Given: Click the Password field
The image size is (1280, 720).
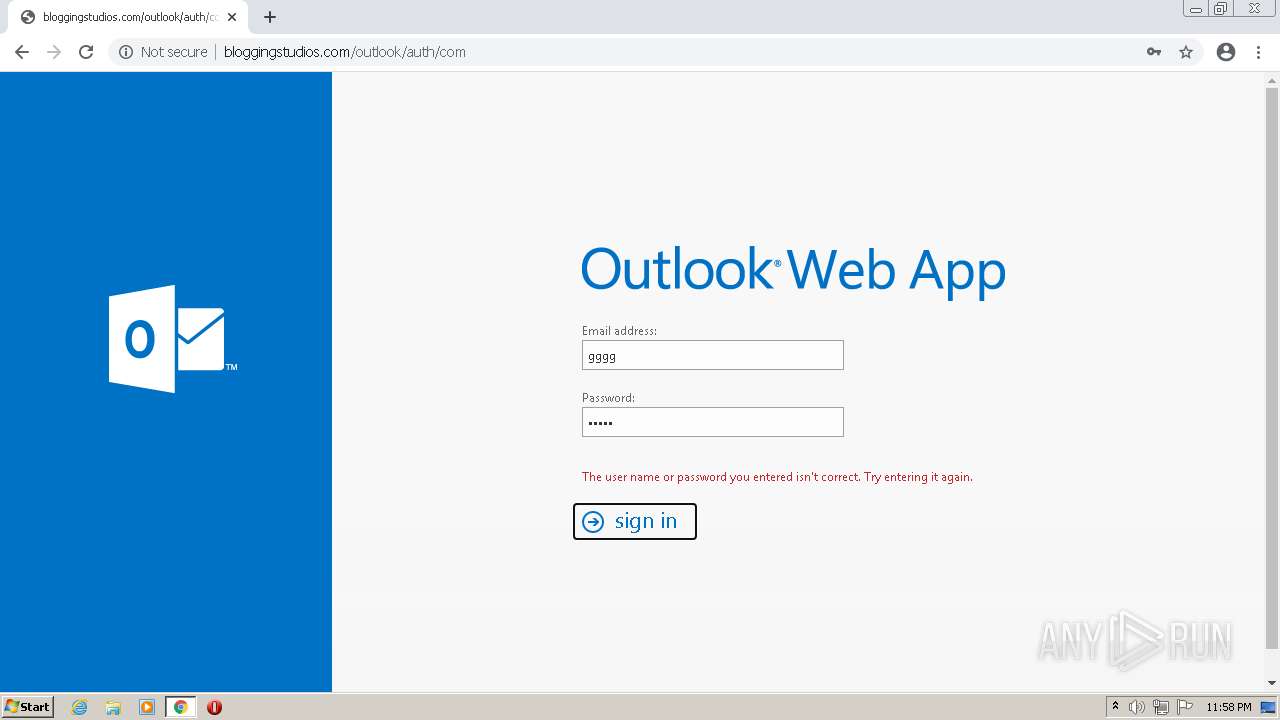Looking at the screenshot, I should (x=713, y=422).
